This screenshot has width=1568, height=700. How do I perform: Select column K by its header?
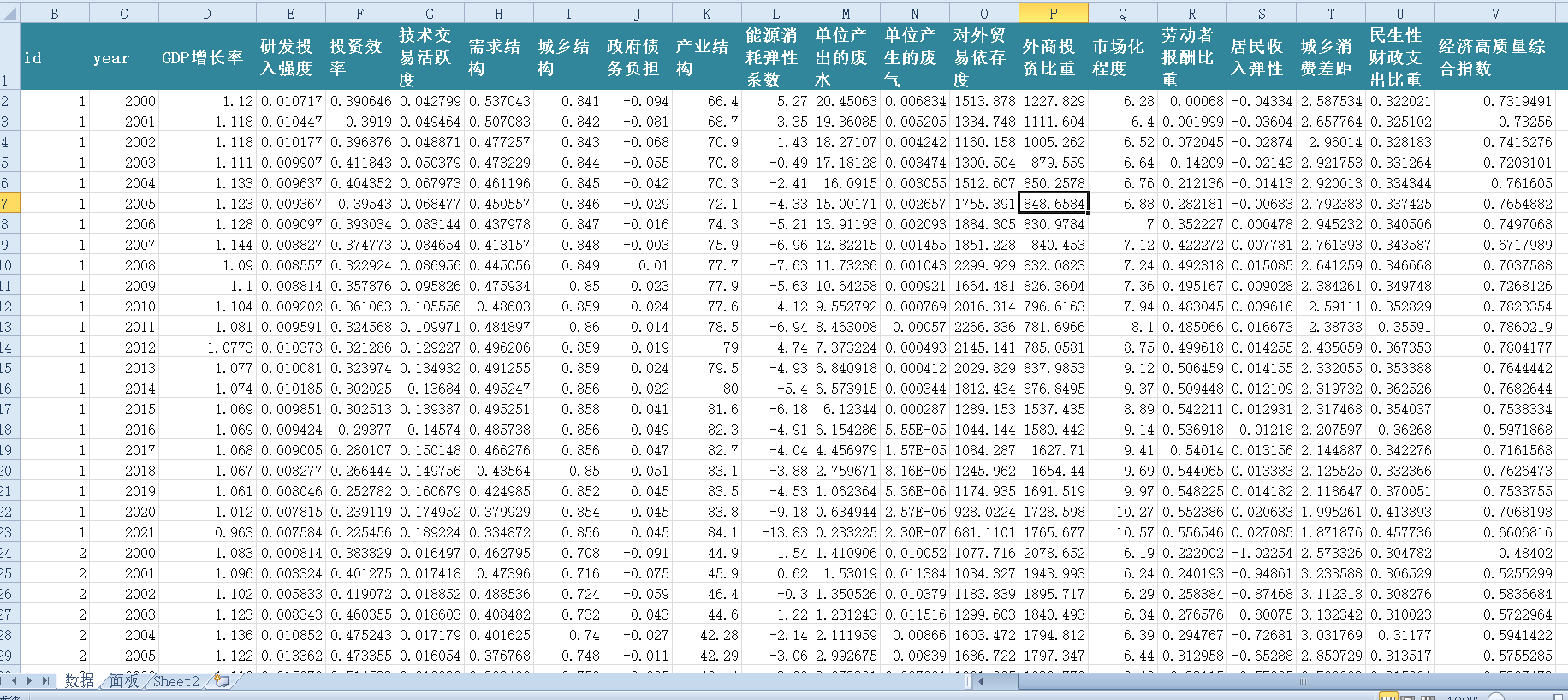(x=707, y=13)
